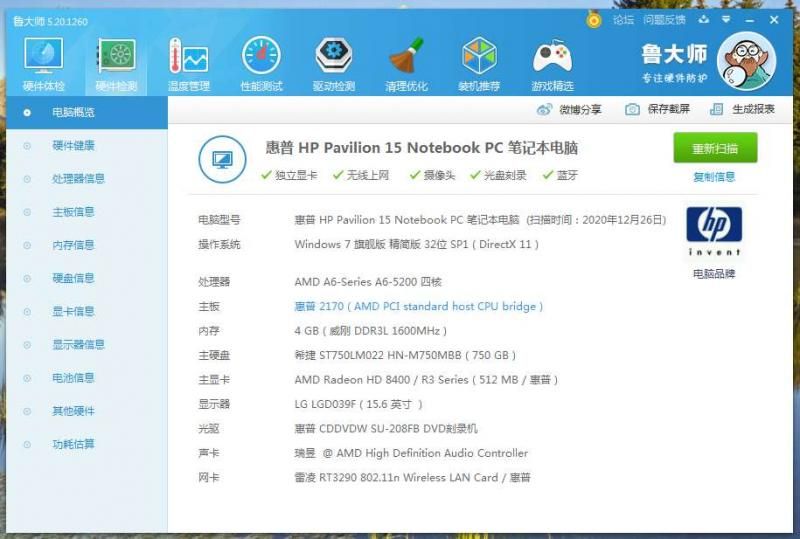Open 问题反馈 feedback link
Screen dimensions: 800x539
[664, 20]
